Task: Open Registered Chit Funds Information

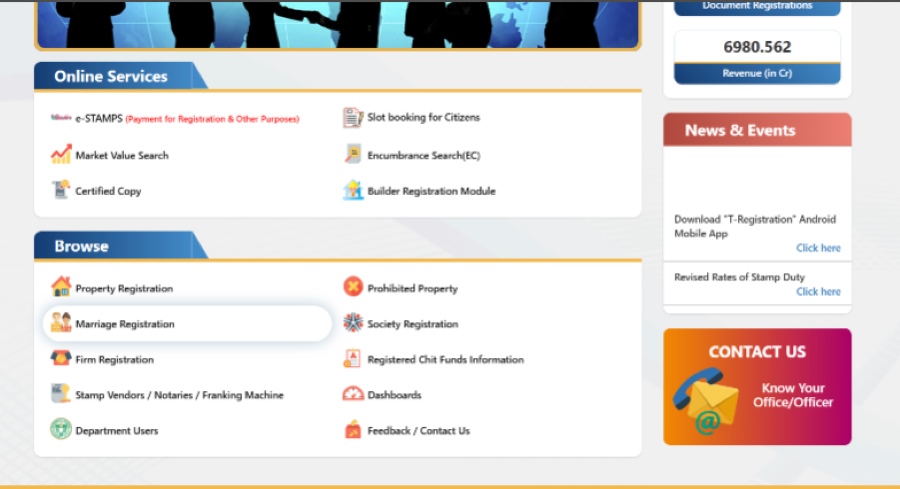Action: pos(445,360)
